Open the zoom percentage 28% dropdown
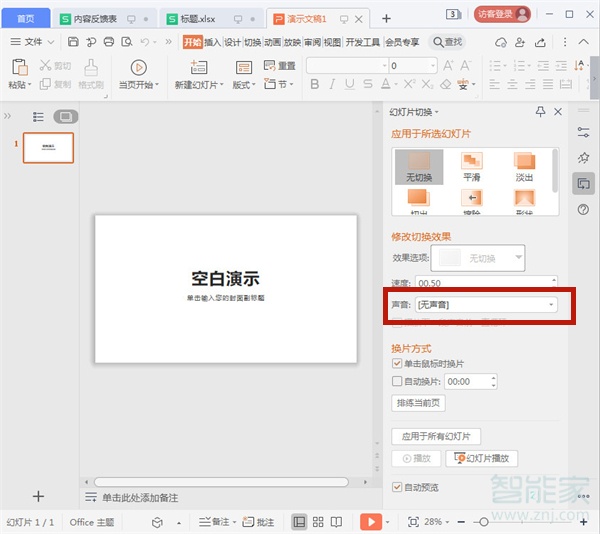This screenshot has width=600, height=534. (x=437, y=522)
